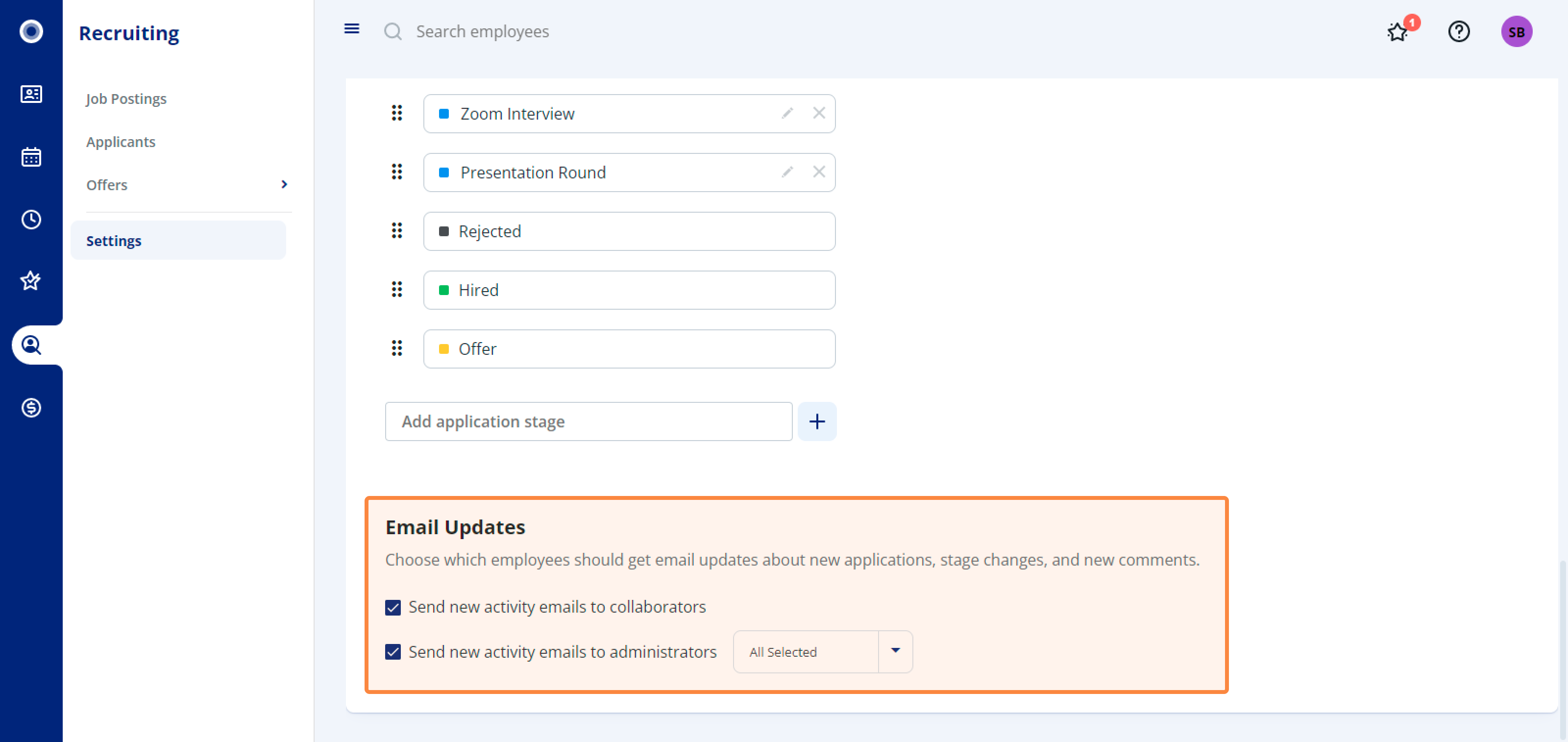This screenshot has height=742, width=1568.
Task: Edit the Presentation Round stage with pencil
Action: coord(787,172)
